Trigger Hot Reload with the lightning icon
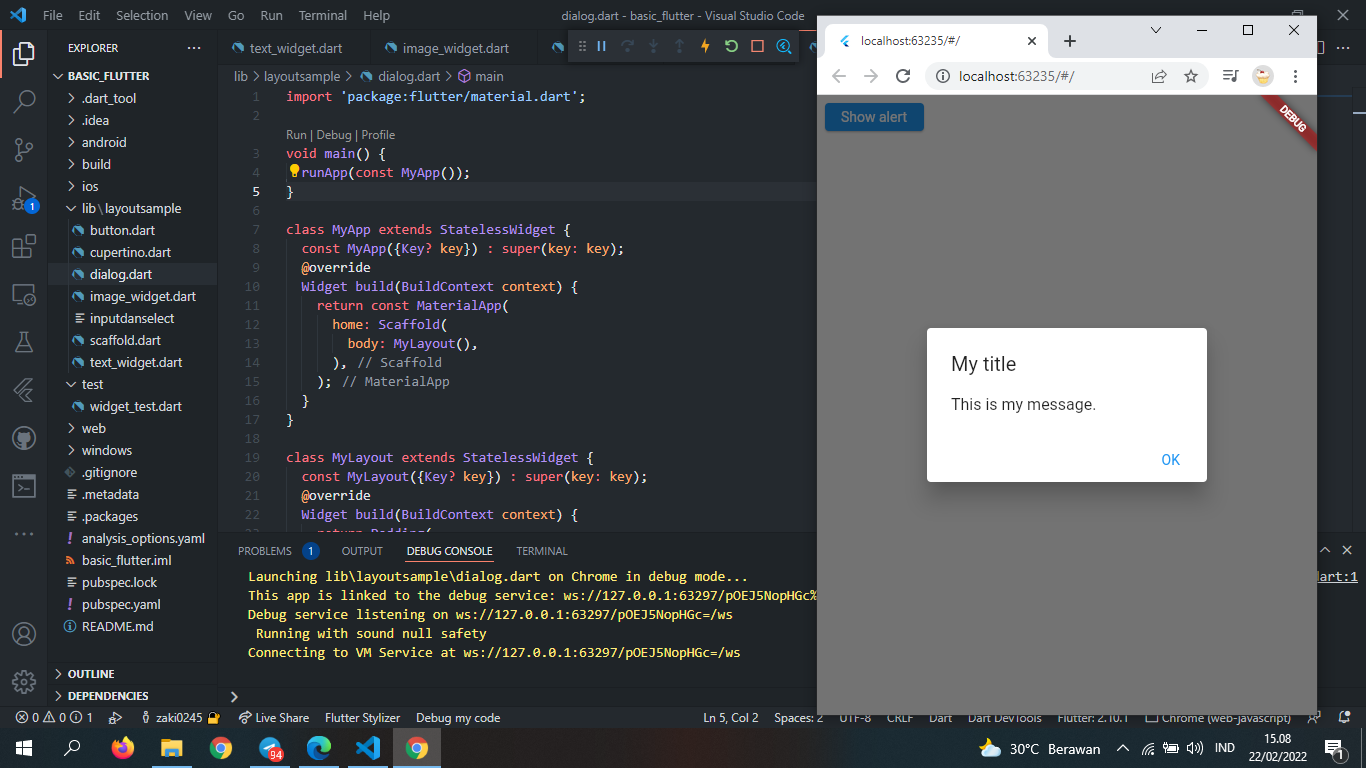The height and width of the screenshot is (768, 1366). click(x=705, y=46)
